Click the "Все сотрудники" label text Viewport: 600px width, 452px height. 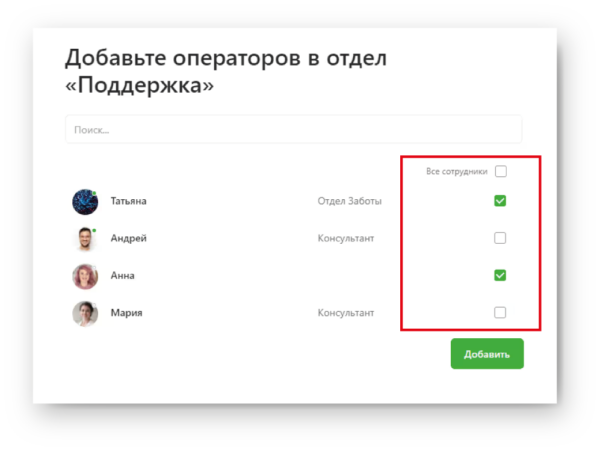point(457,171)
